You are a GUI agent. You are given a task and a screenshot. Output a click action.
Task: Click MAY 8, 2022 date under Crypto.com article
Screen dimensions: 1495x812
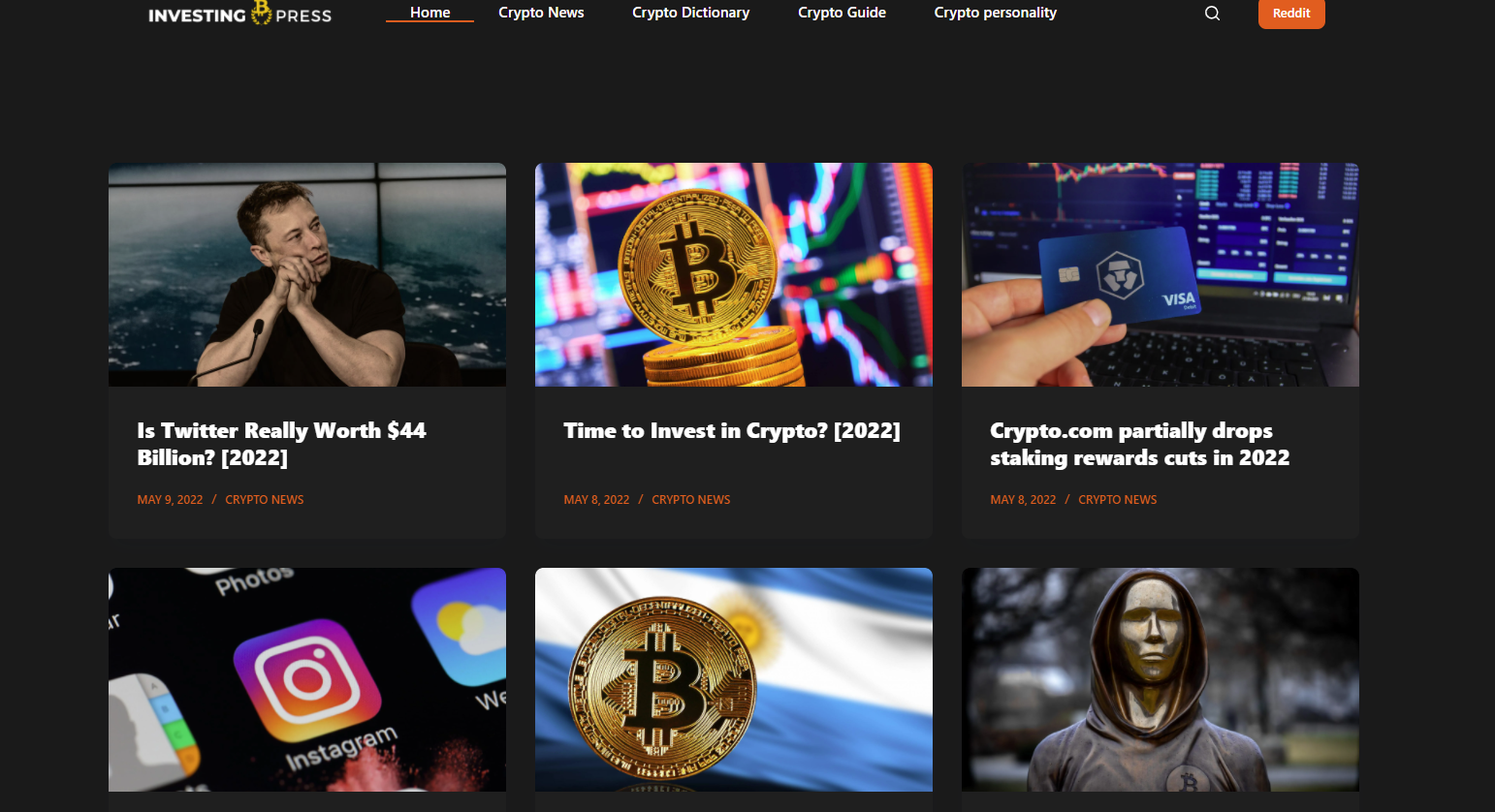pyautogui.click(x=1023, y=500)
